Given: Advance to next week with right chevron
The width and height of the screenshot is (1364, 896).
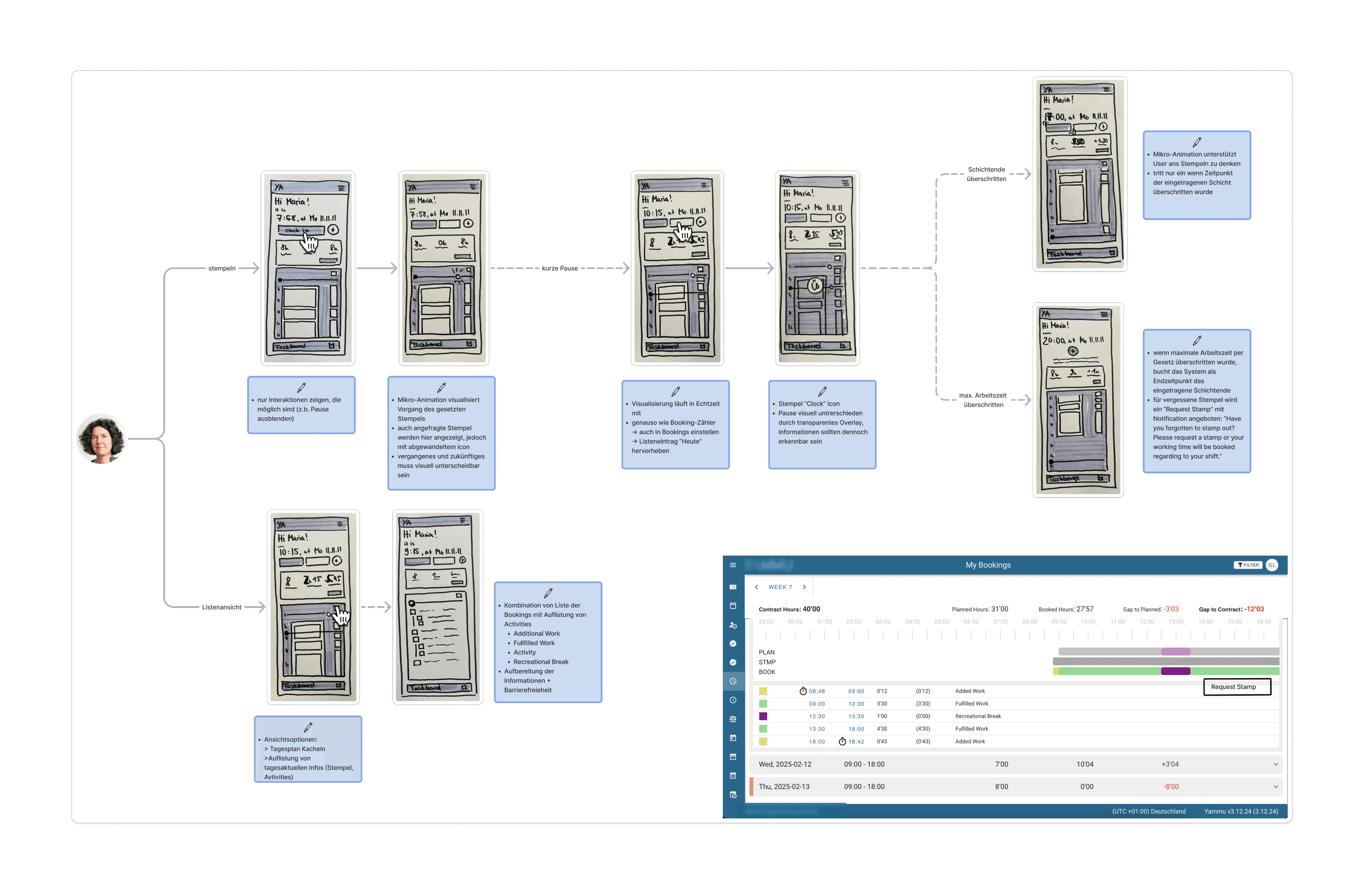Looking at the screenshot, I should point(804,587).
